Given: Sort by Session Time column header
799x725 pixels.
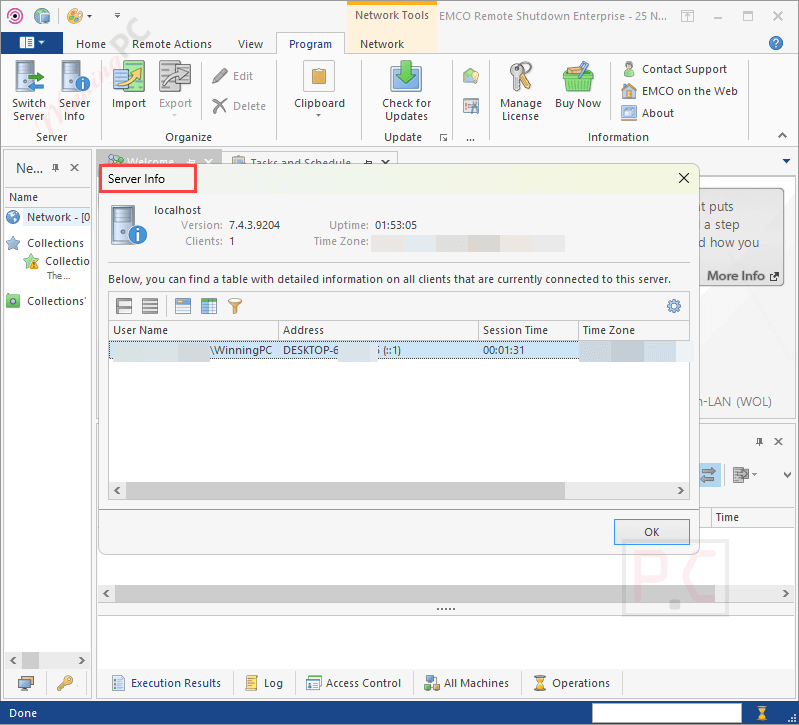Looking at the screenshot, I should (528, 330).
